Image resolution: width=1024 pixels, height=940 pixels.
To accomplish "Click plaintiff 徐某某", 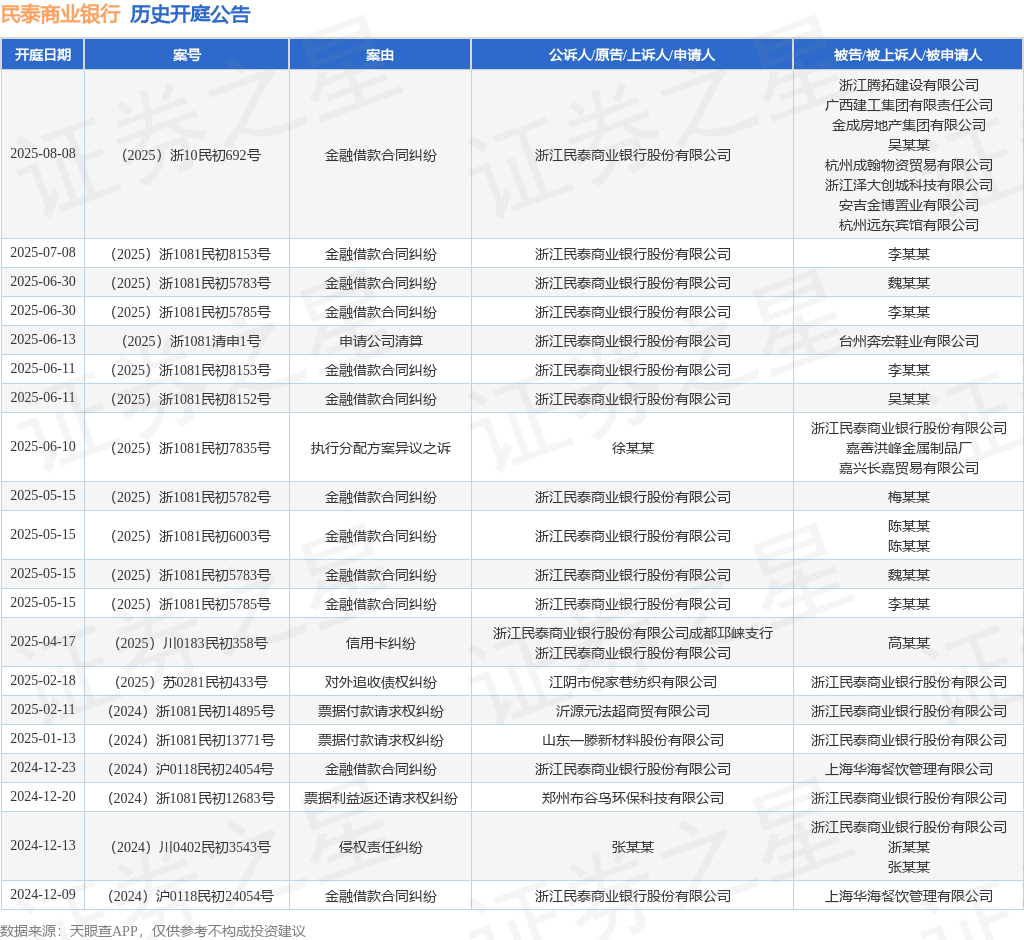I will [x=633, y=448].
